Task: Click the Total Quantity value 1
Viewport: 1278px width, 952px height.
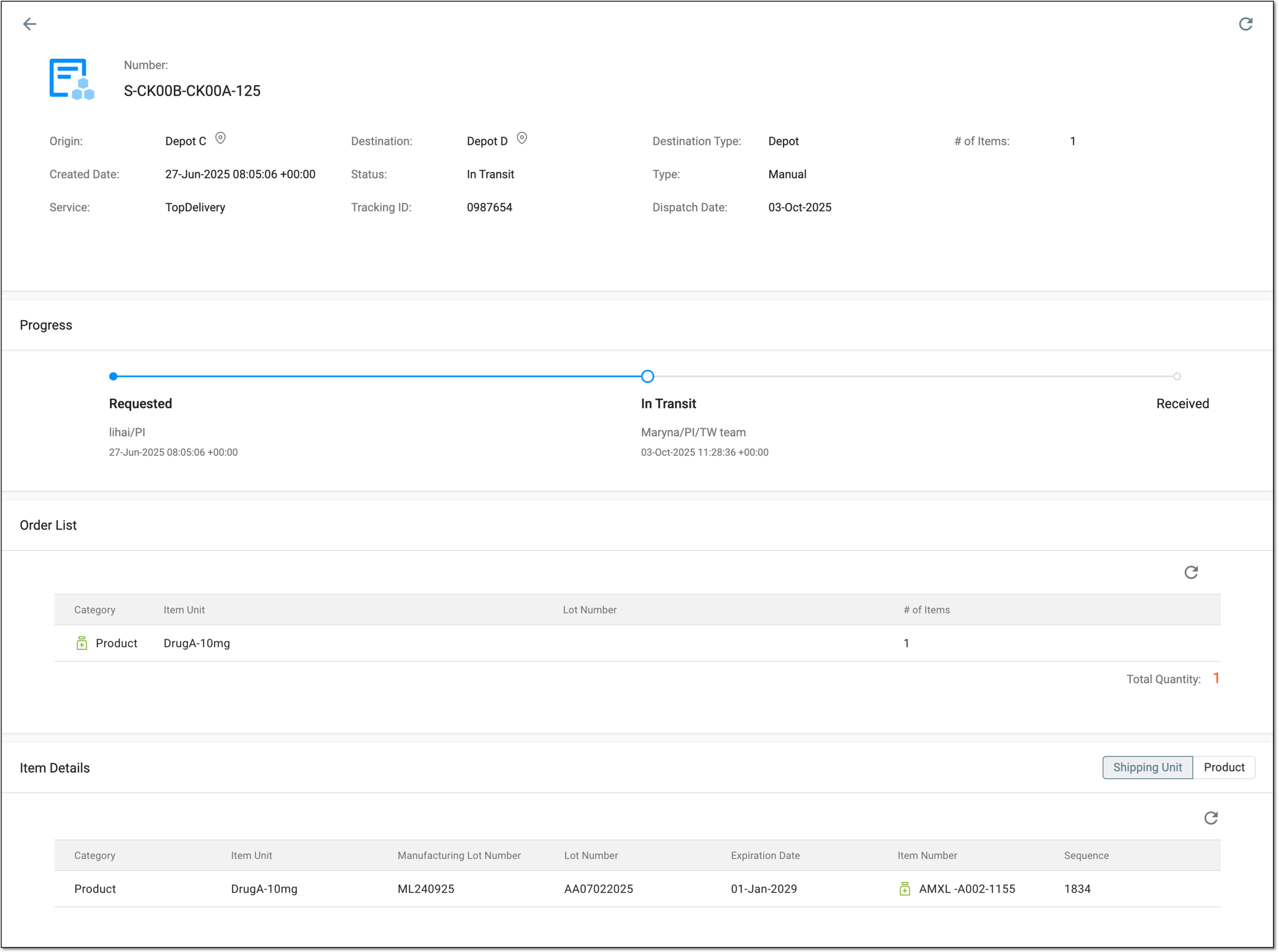Action: pyautogui.click(x=1216, y=678)
